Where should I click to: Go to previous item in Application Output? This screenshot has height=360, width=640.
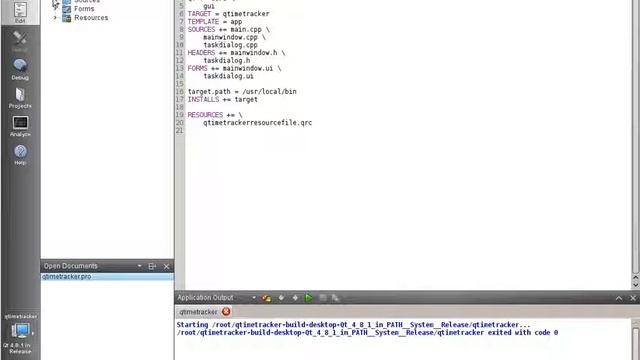(281, 298)
